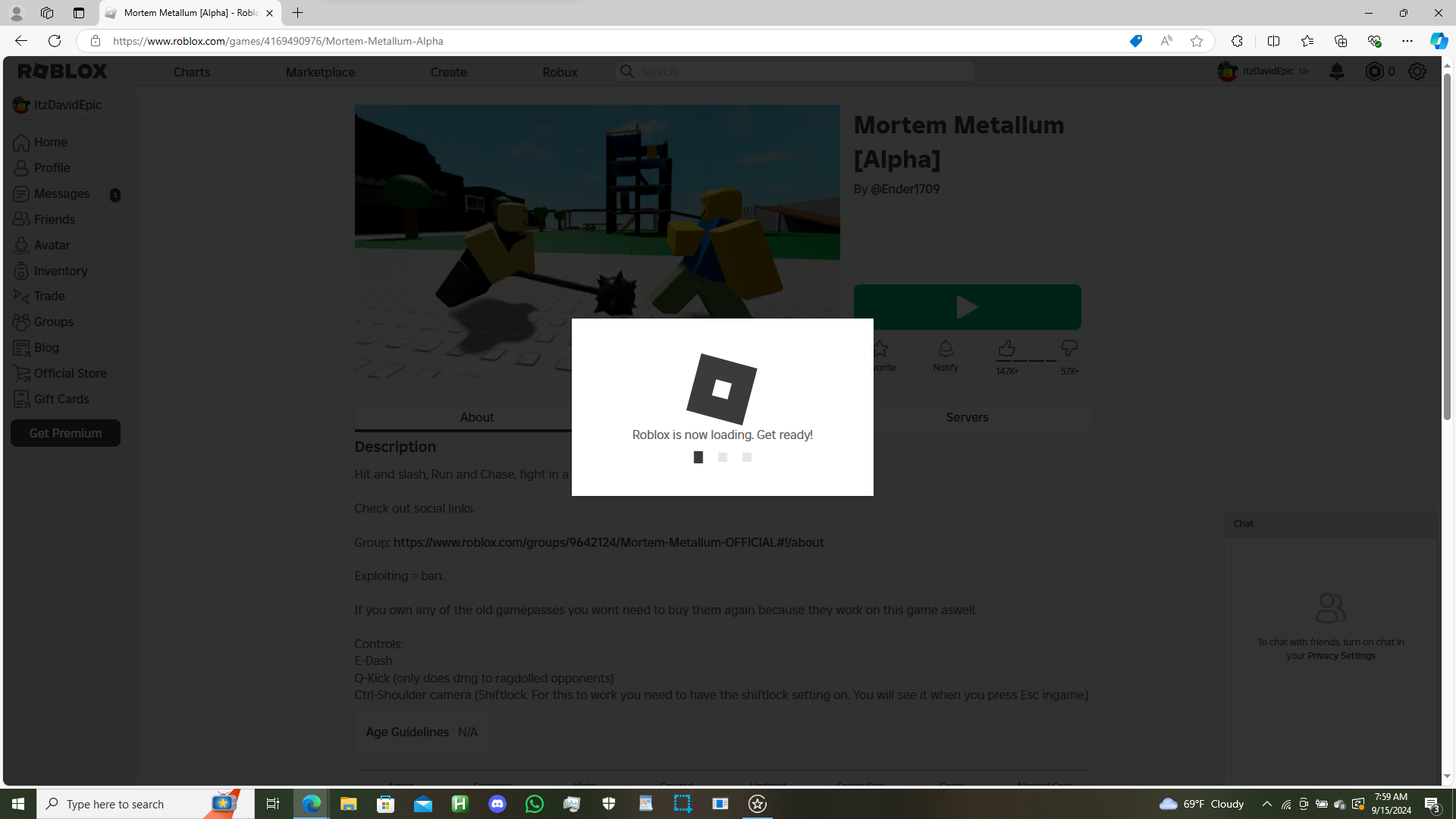1456x819 pixels.
Task: Open the Mortem Metallum group link
Action: 608,542
